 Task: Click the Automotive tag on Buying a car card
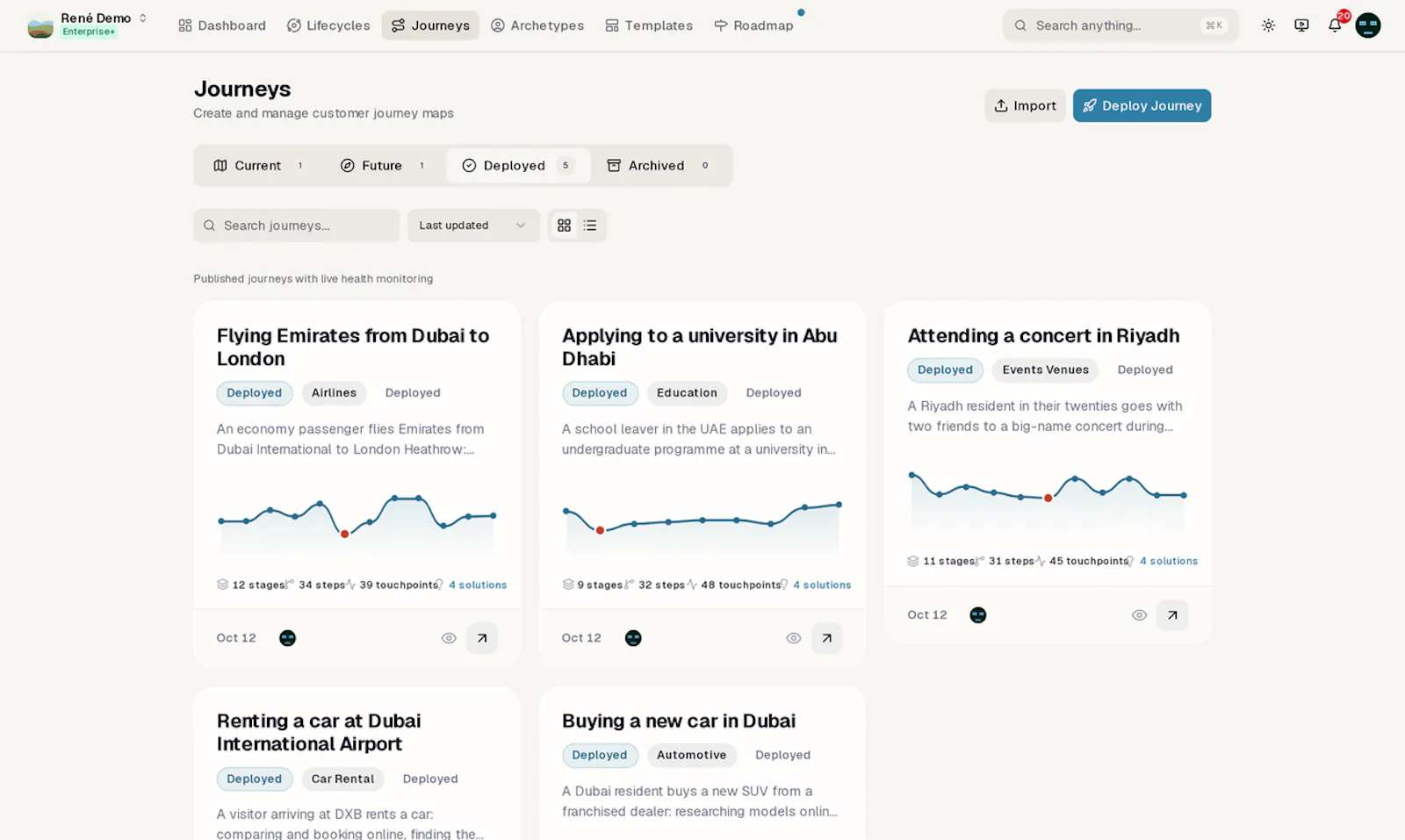pos(692,755)
